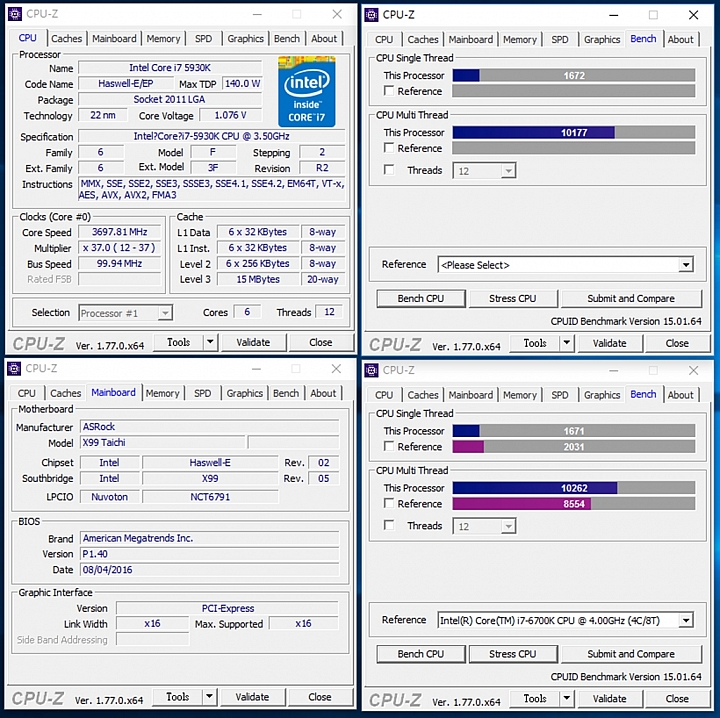
Task: Click the Intel Core i7 logo badge
Action: [x=307, y=91]
